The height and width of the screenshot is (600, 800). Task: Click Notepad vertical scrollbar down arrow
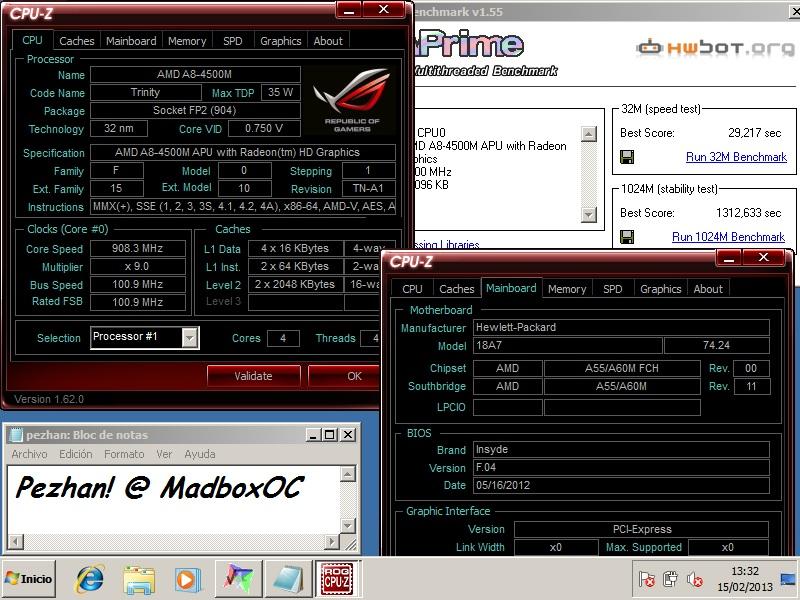coord(347,526)
